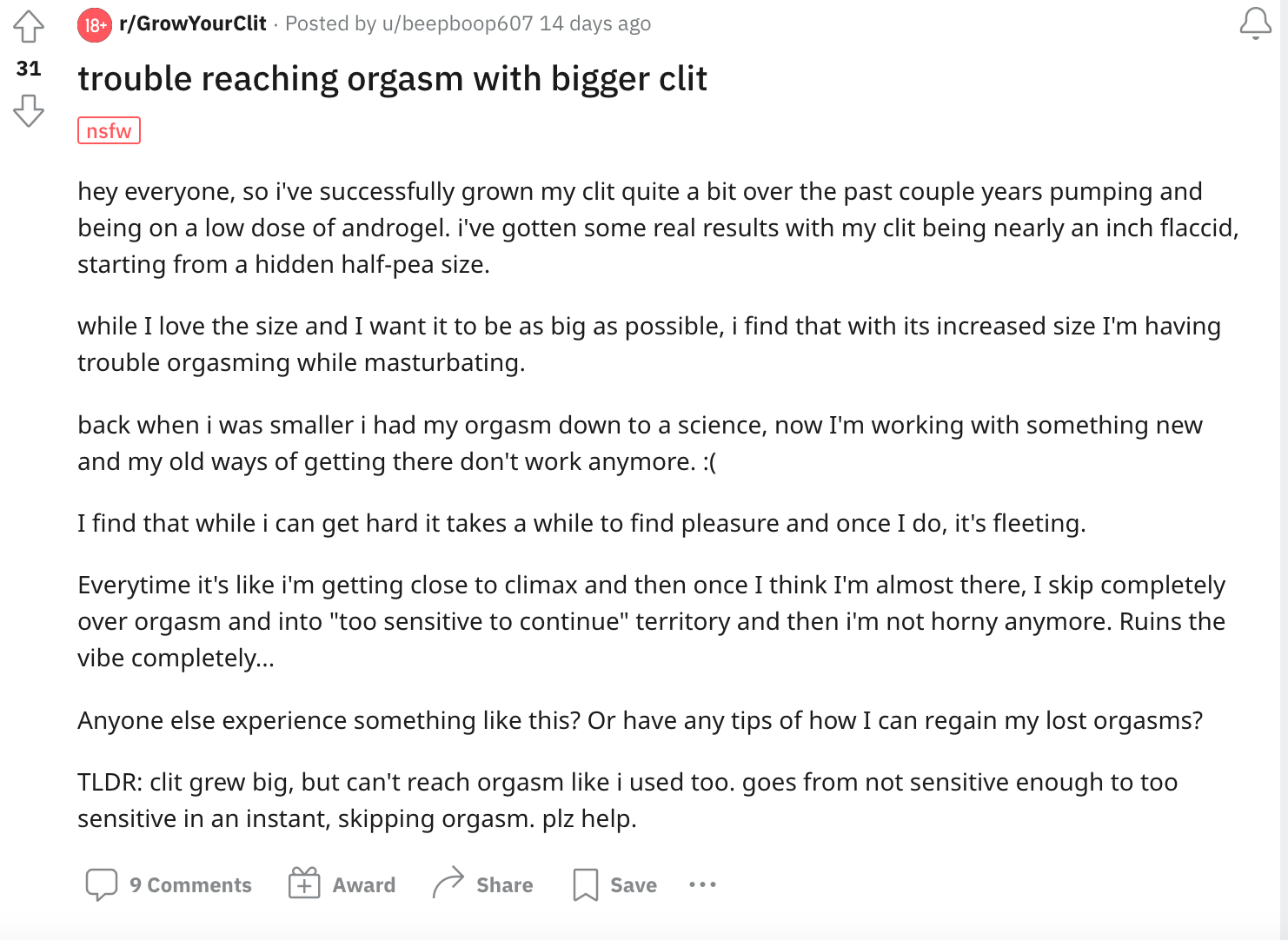Click the TLDR paragraph at the post bottom

[x=627, y=800]
